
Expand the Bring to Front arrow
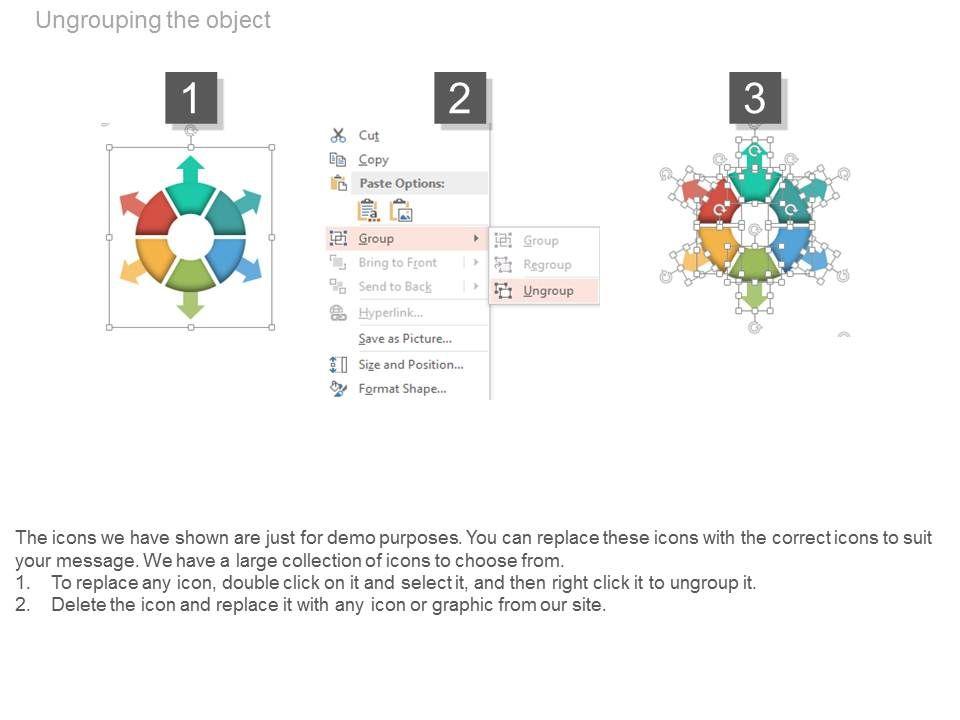[x=475, y=262]
